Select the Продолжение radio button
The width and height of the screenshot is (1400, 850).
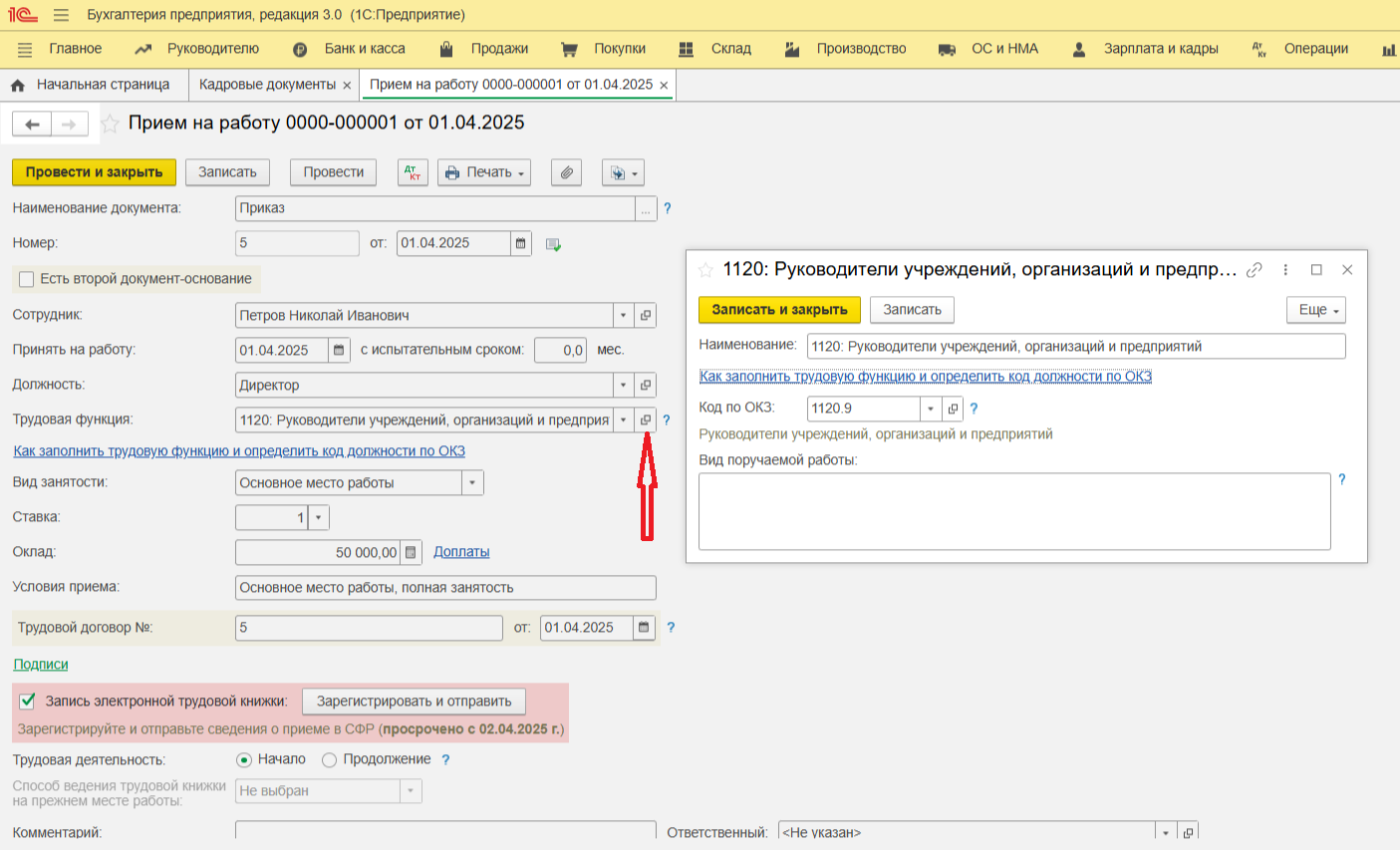pos(330,760)
